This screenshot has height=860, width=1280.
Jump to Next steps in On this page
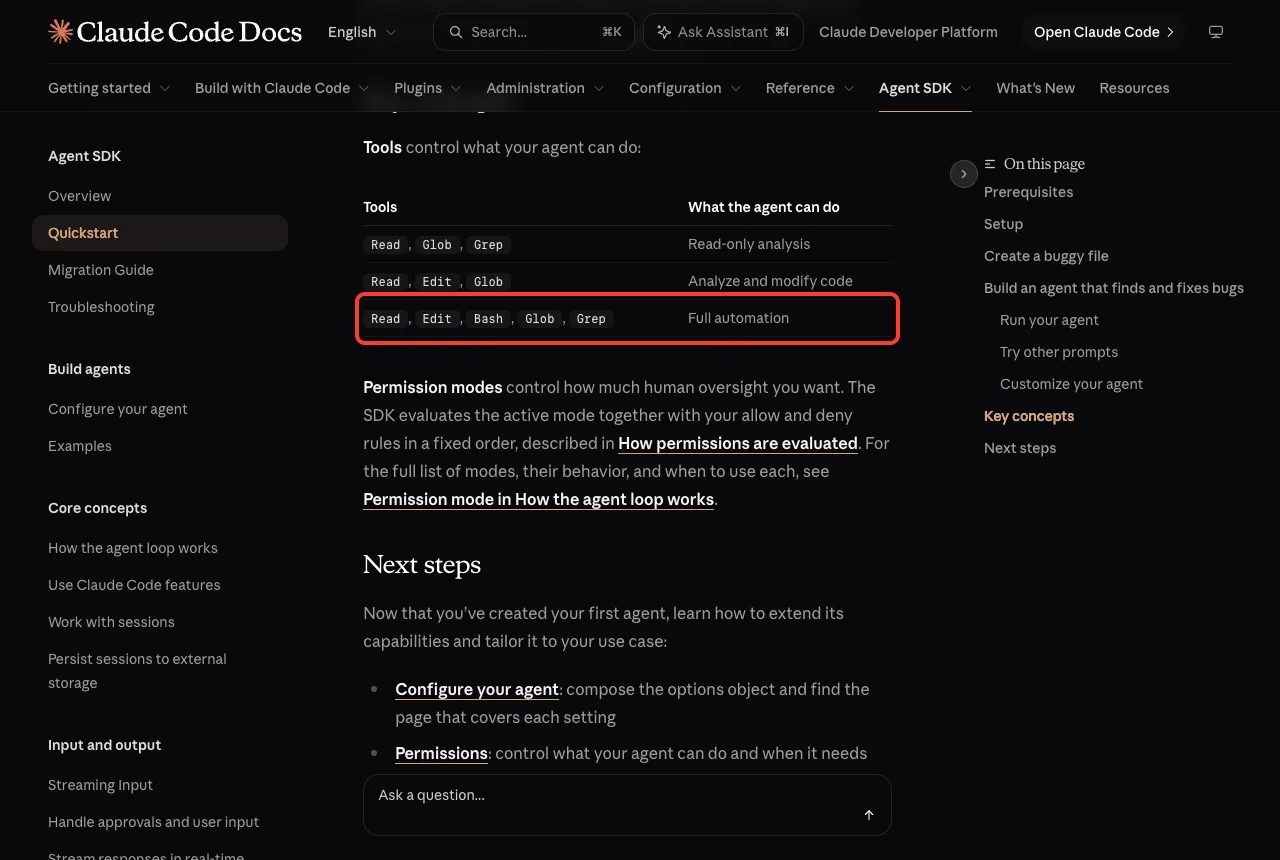click(x=1020, y=448)
